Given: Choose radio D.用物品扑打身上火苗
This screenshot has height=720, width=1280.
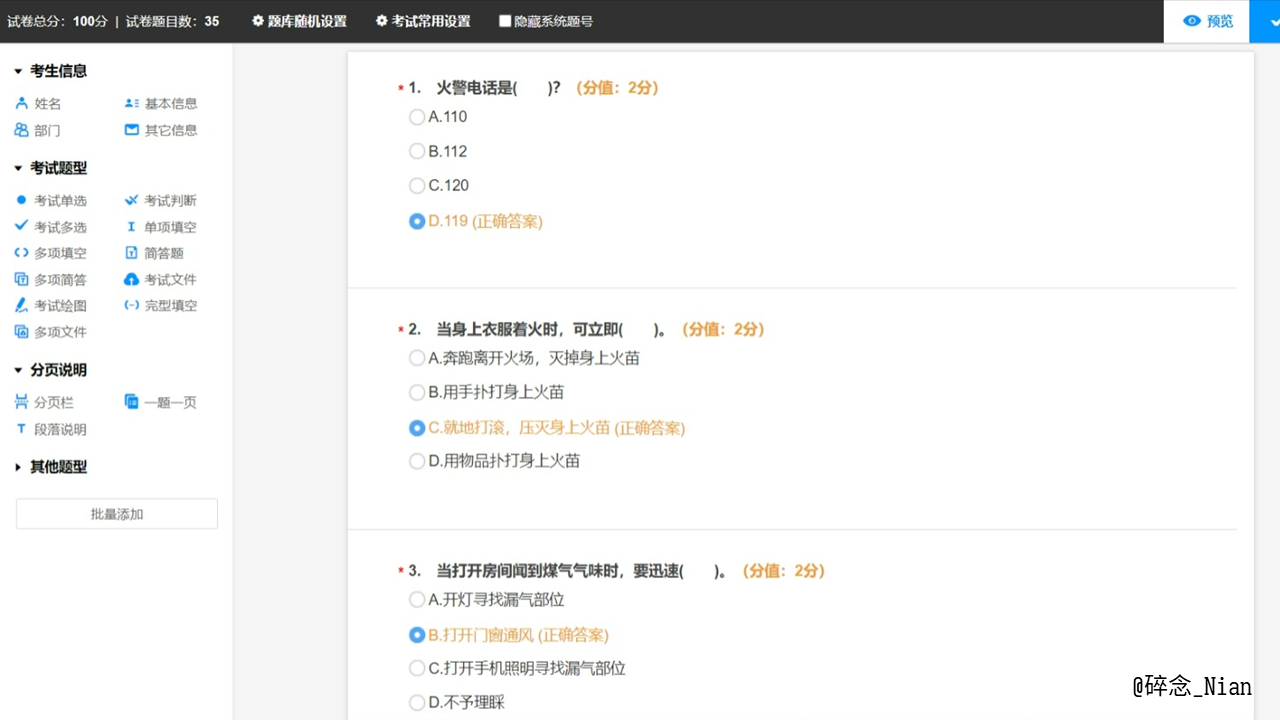Looking at the screenshot, I should (417, 461).
